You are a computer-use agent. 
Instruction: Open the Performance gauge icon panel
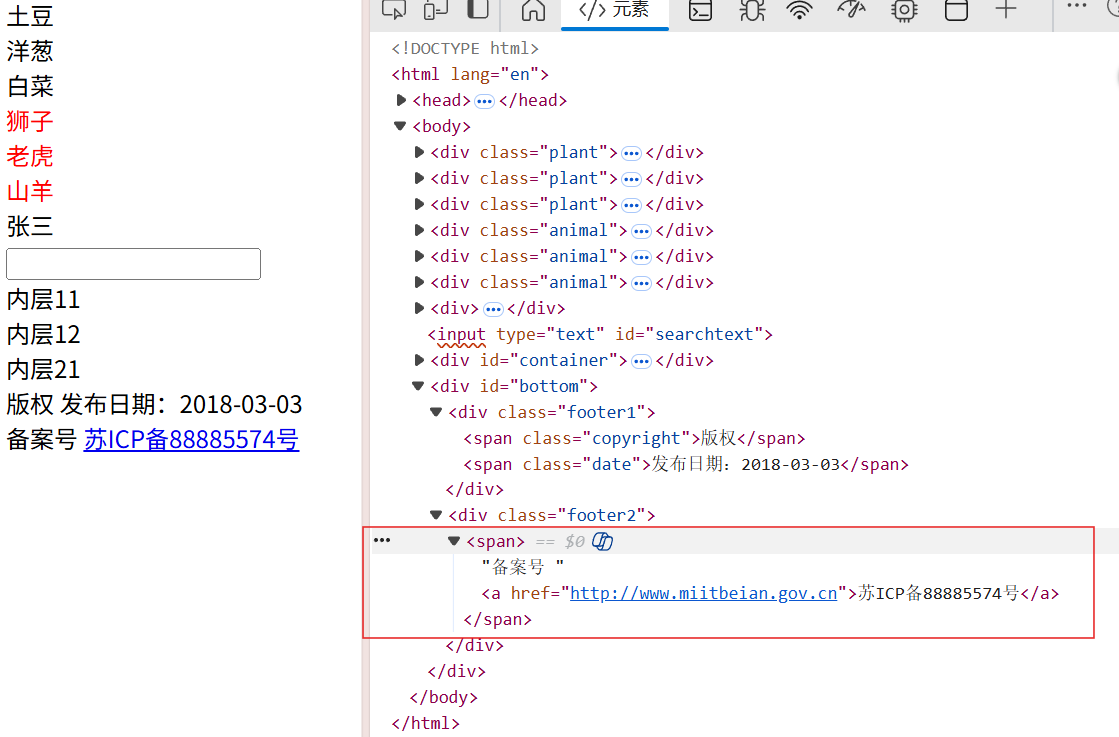851,10
